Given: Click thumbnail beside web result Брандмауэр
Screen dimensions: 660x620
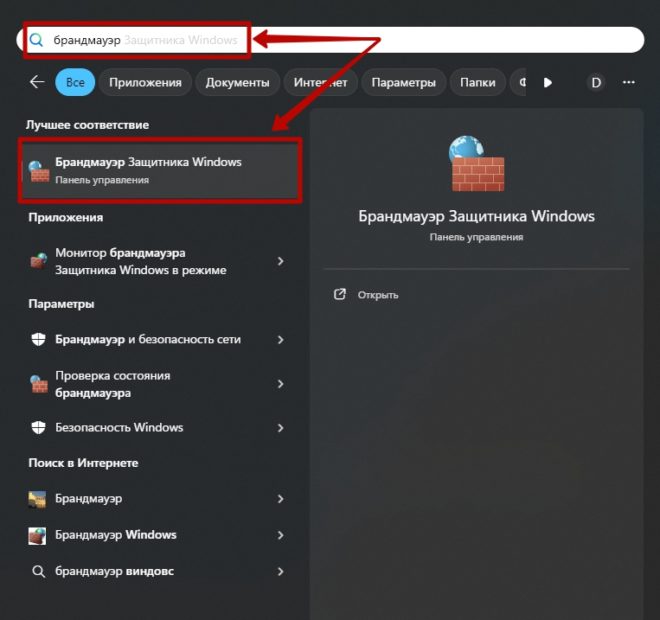Looking at the screenshot, I should tap(37, 499).
